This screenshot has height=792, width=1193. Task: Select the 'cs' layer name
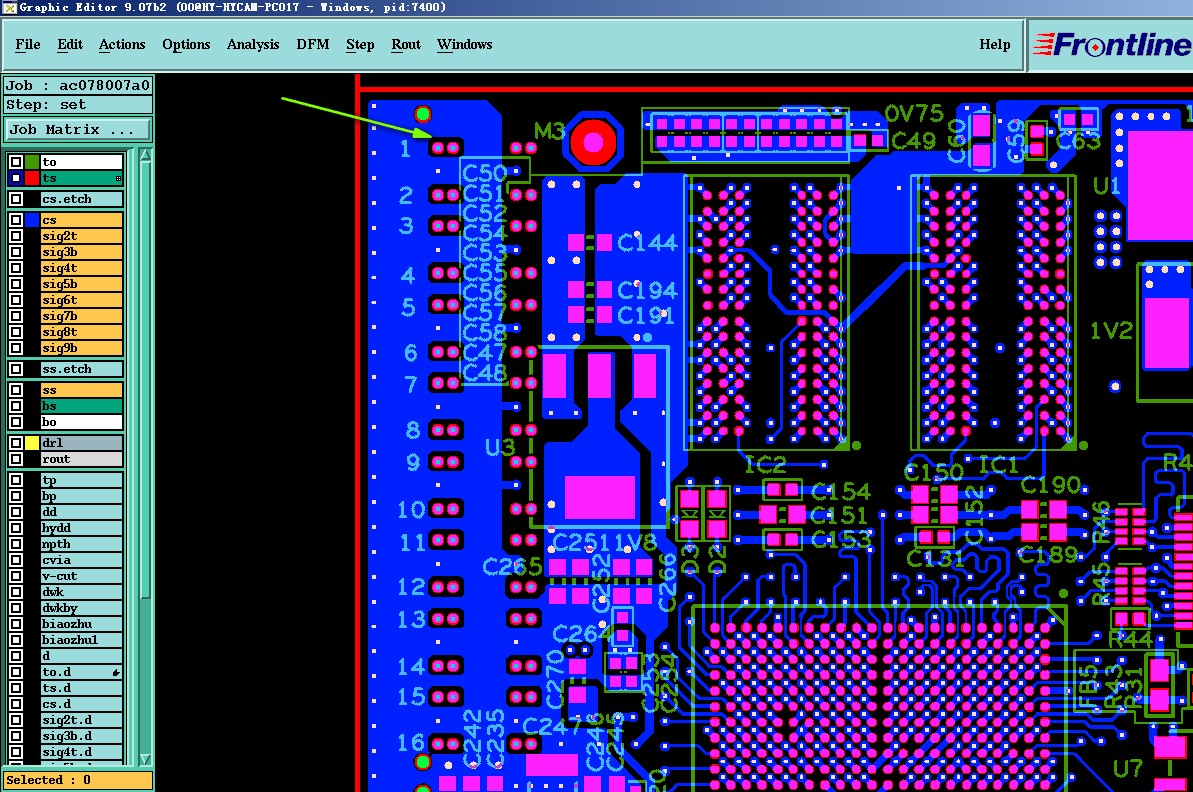[81, 220]
